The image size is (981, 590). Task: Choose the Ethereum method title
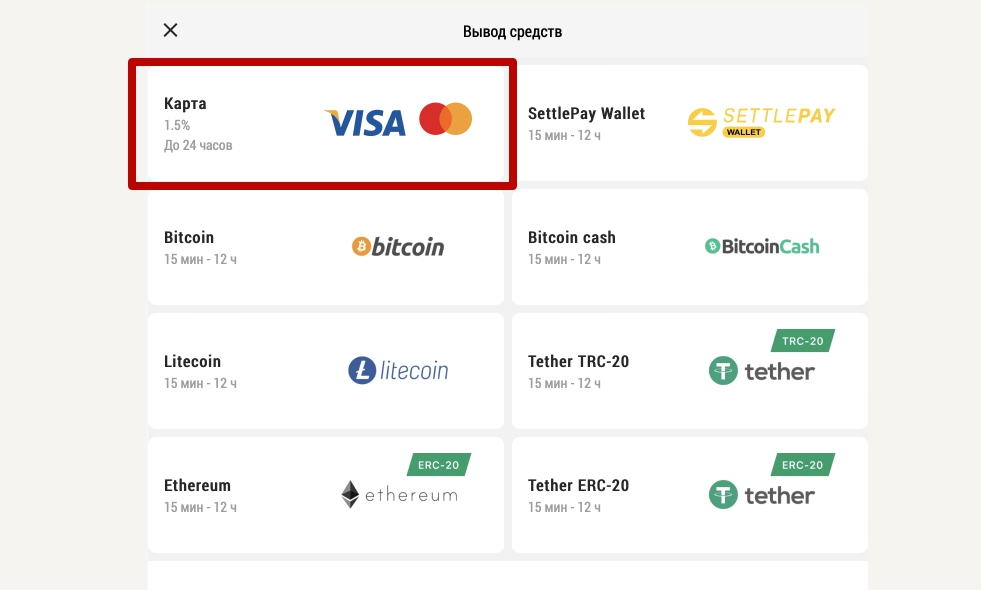(x=197, y=486)
